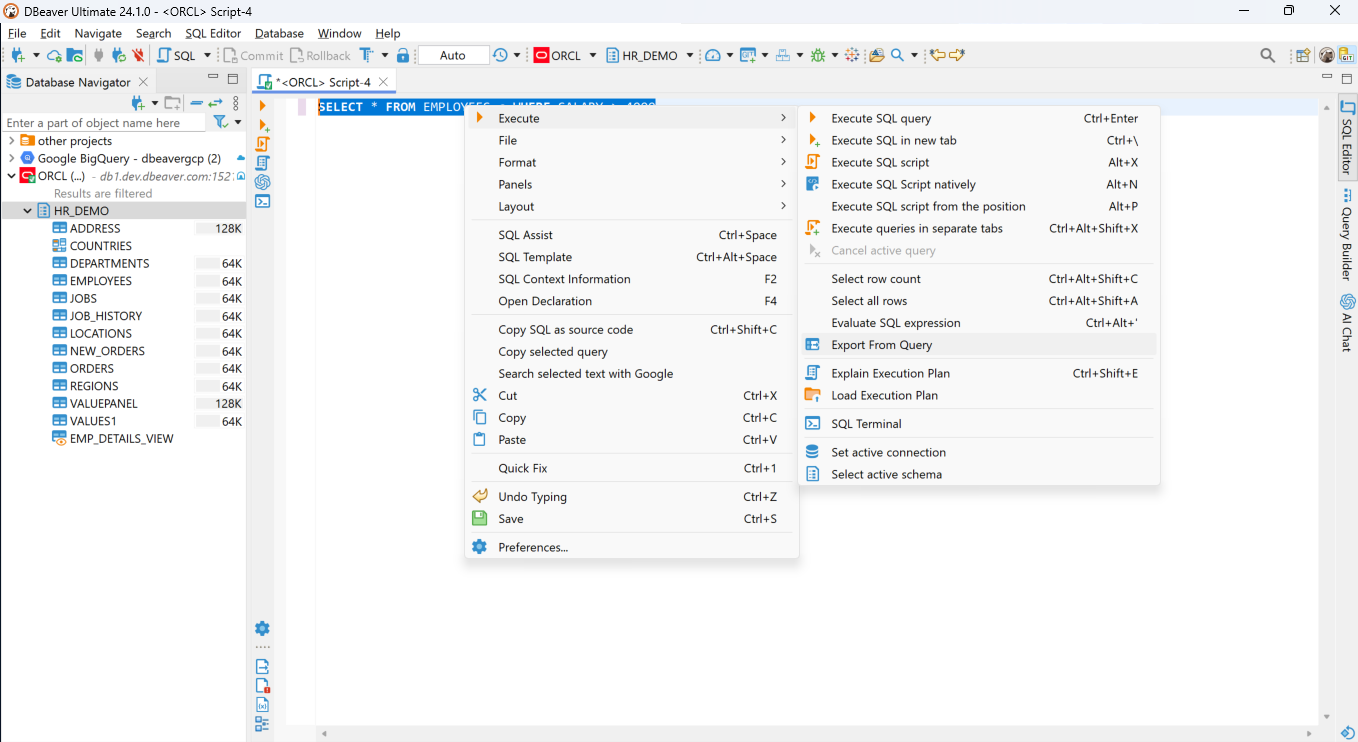The height and width of the screenshot is (742, 1358).
Task: Choose Set active connection
Action: click(978, 452)
